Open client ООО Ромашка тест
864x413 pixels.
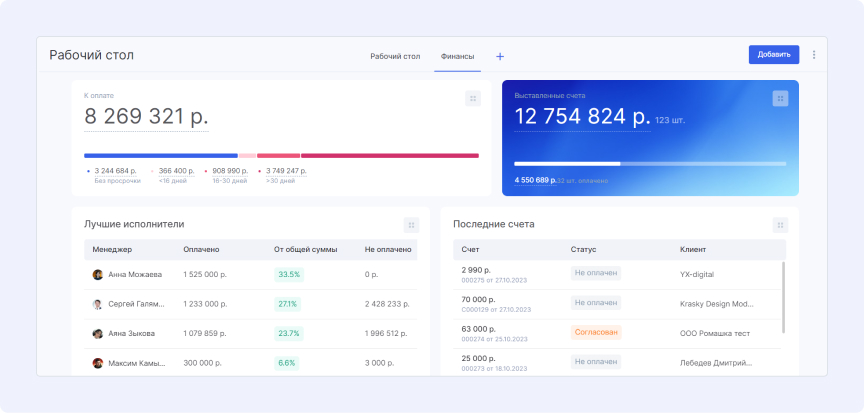[x=715, y=333]
